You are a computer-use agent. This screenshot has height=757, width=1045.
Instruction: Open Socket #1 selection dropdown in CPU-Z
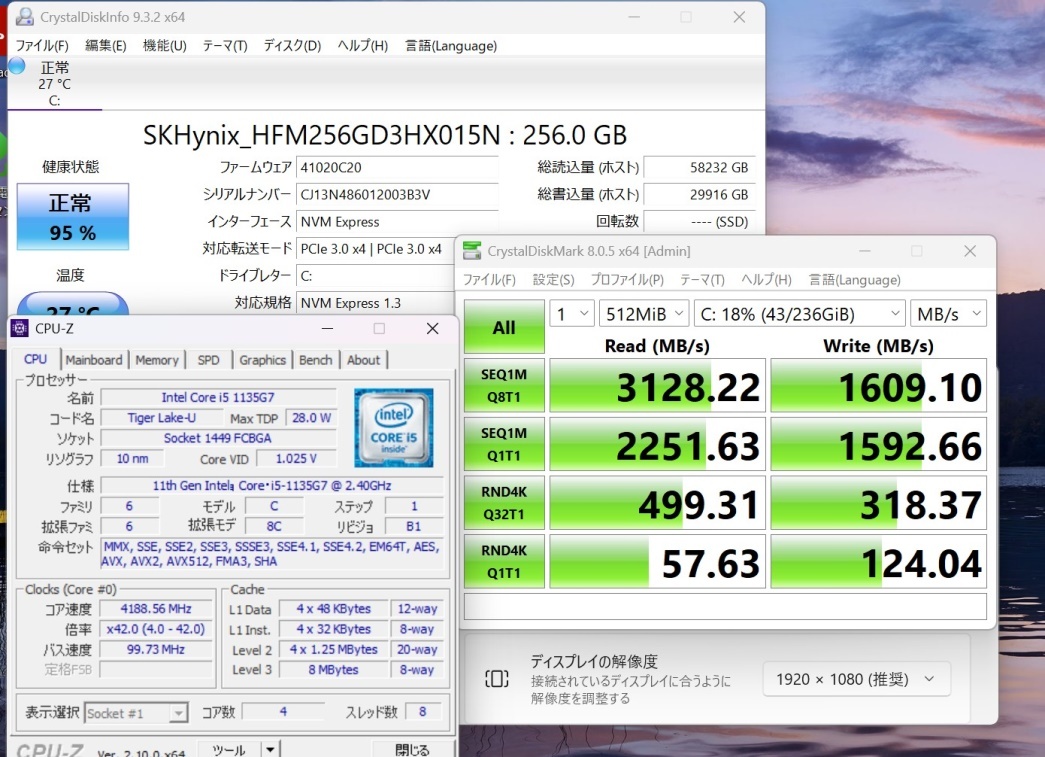point(136,713)
